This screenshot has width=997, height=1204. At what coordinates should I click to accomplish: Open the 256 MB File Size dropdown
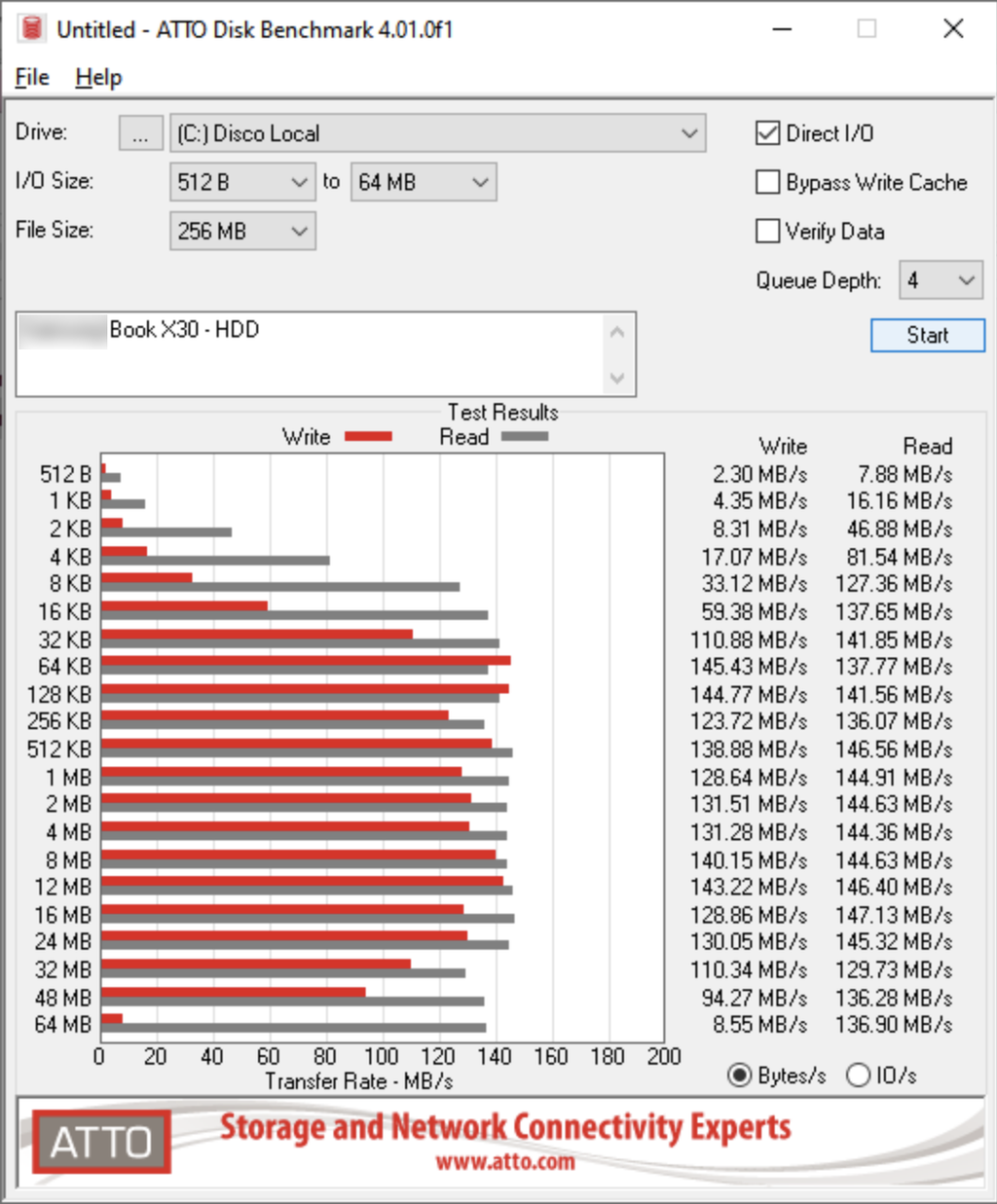pyautogui.click(x=242, y=231)
